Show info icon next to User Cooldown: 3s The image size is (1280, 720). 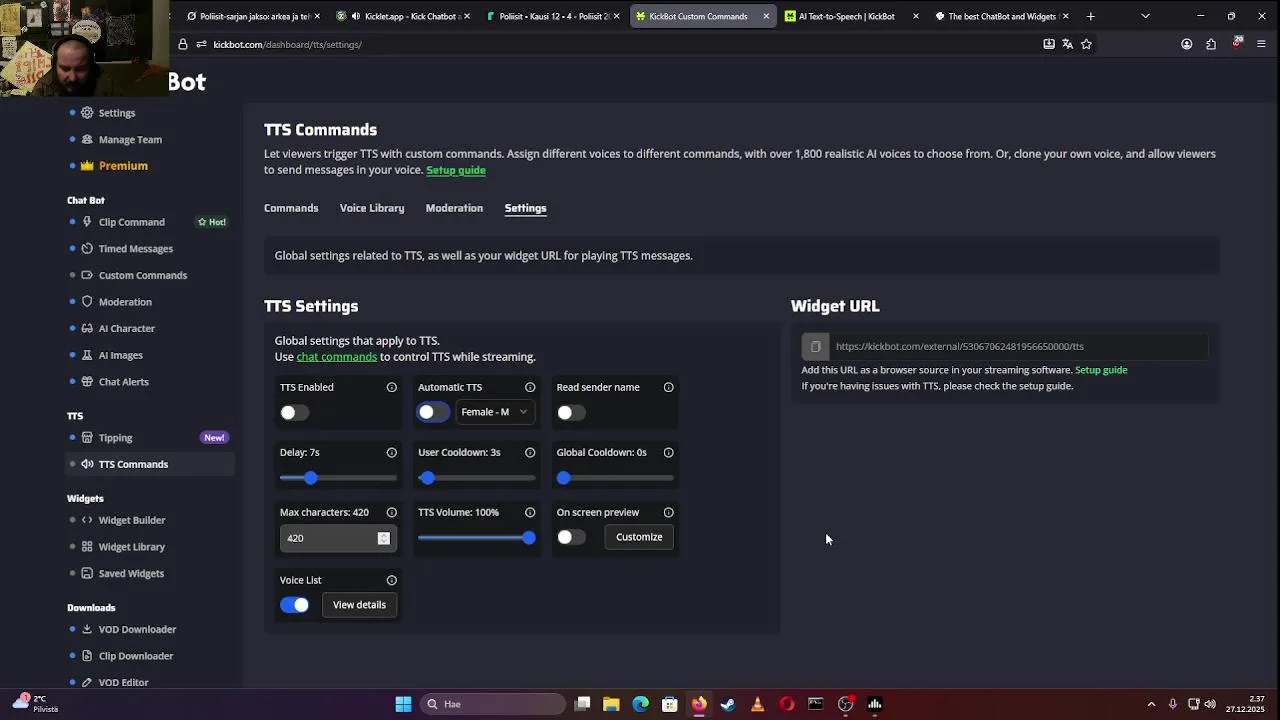pyautogui.click(x=530, y=452)
